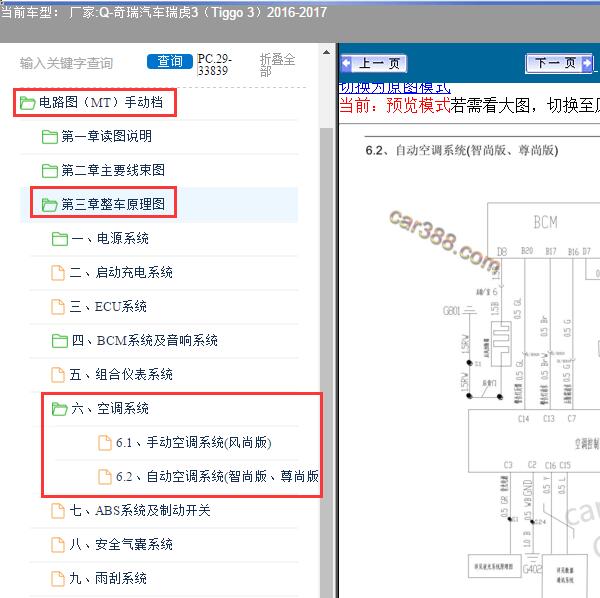The image size is (600, 598).
Task: Expand the 一、电源系统 folder icon
Action: [60, 239]
